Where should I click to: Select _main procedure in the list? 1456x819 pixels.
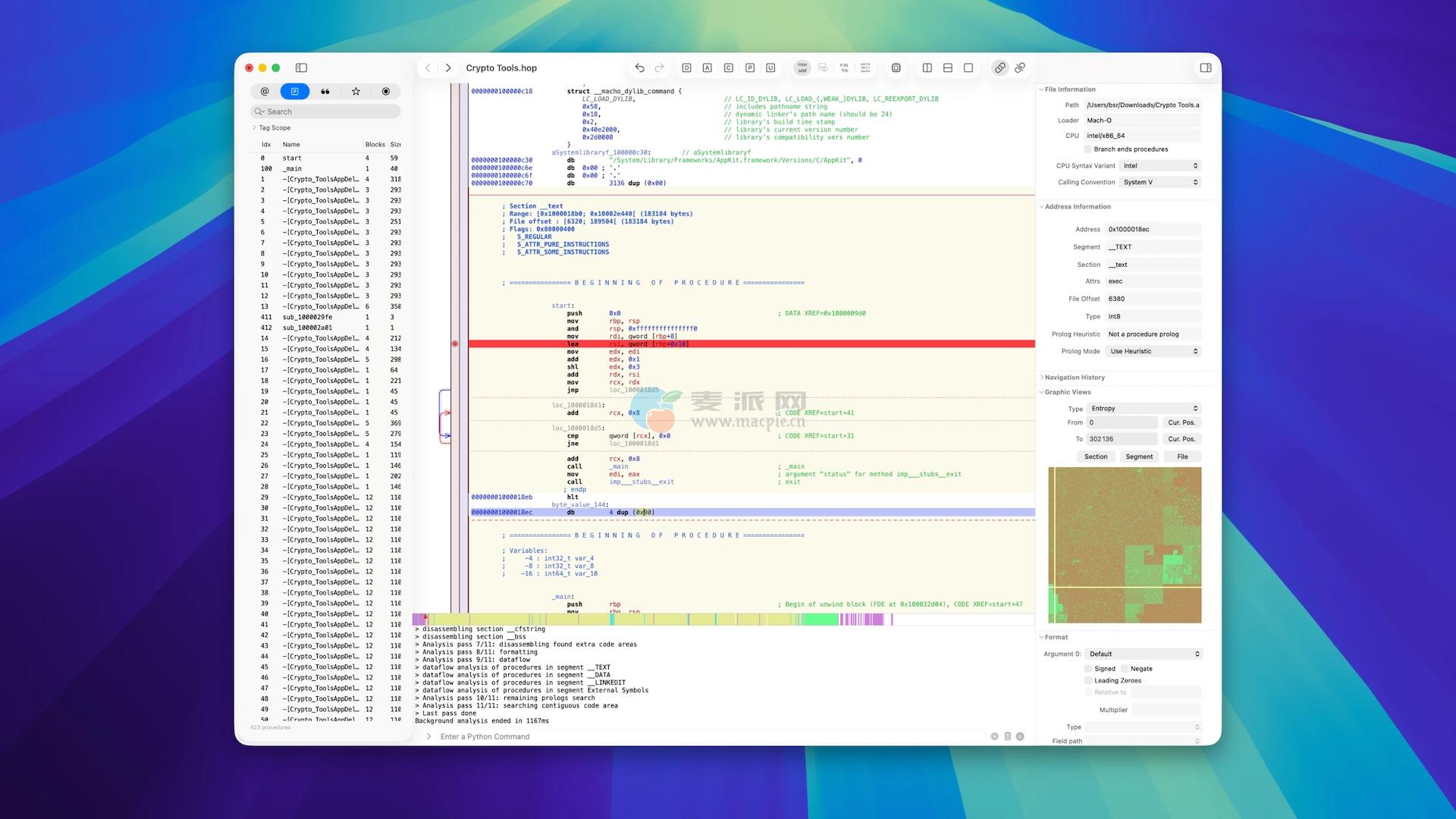[x=293, y=169]
